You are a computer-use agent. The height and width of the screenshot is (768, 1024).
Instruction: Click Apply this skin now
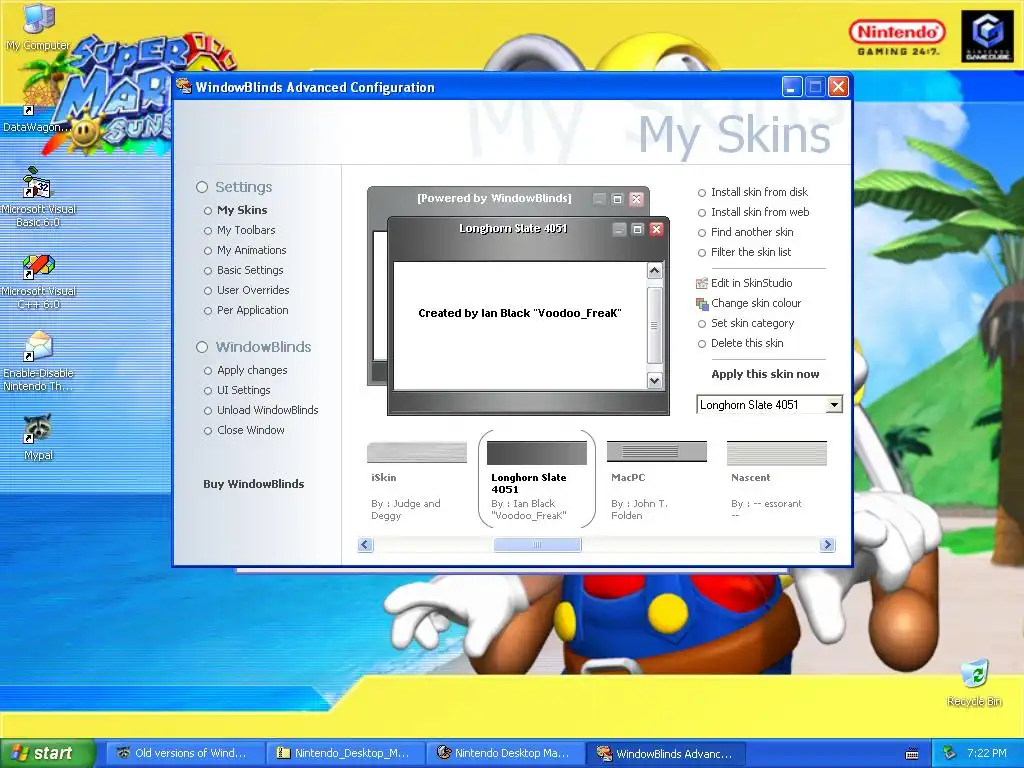(765, 374)
